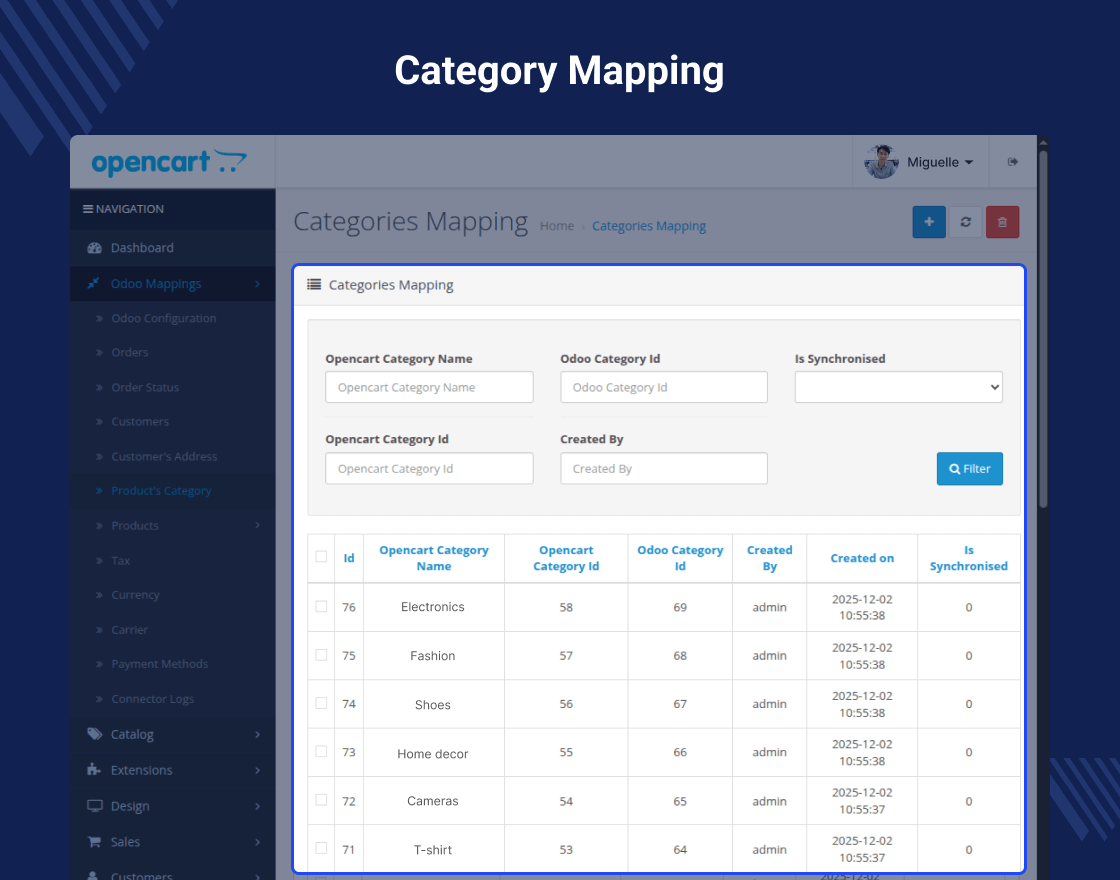The width and height of the screenshot is (1120, 880).
Task: Click the Home decor category name cell
Action: coord(433,754)
